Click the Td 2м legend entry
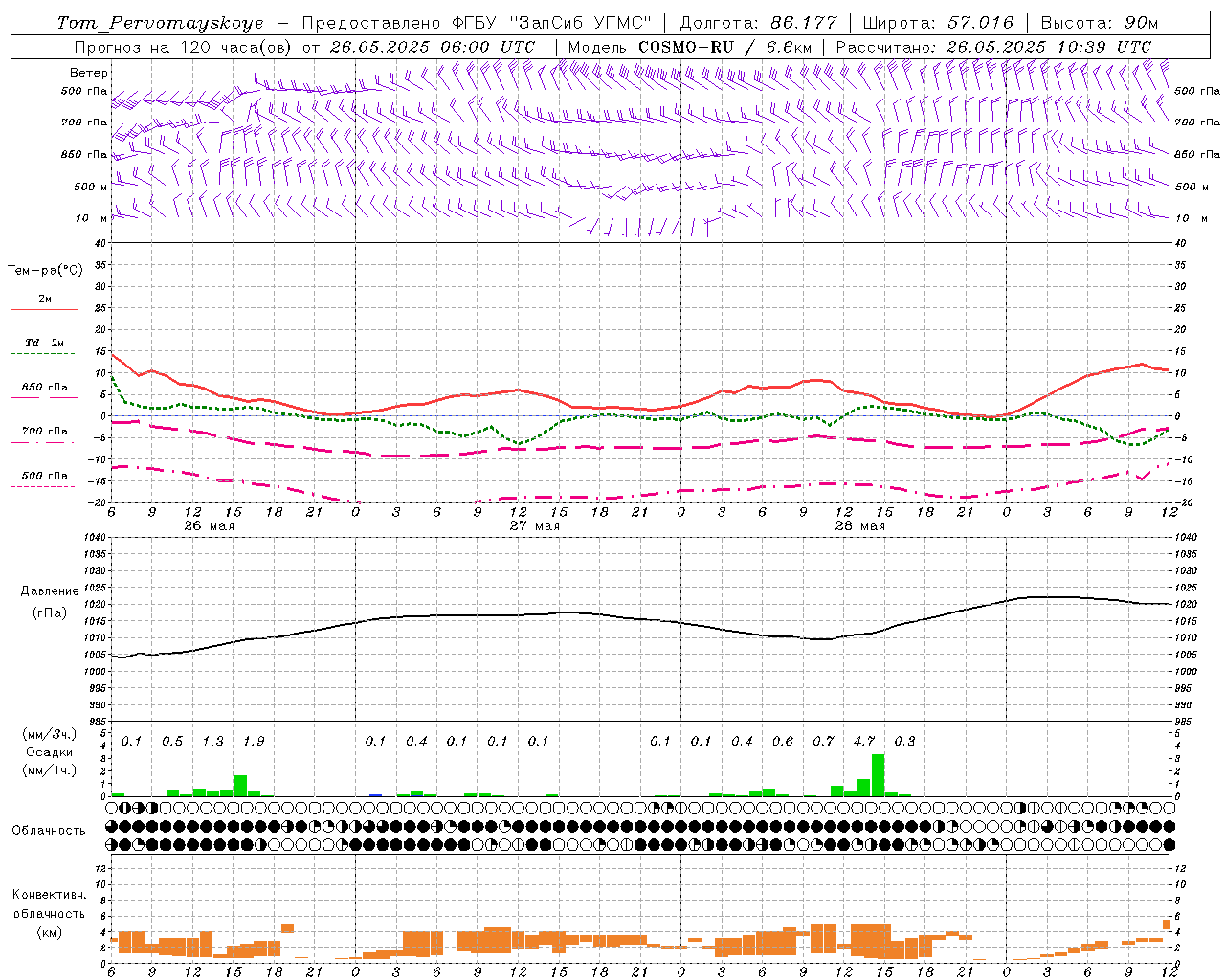 [x=45, y=343]
